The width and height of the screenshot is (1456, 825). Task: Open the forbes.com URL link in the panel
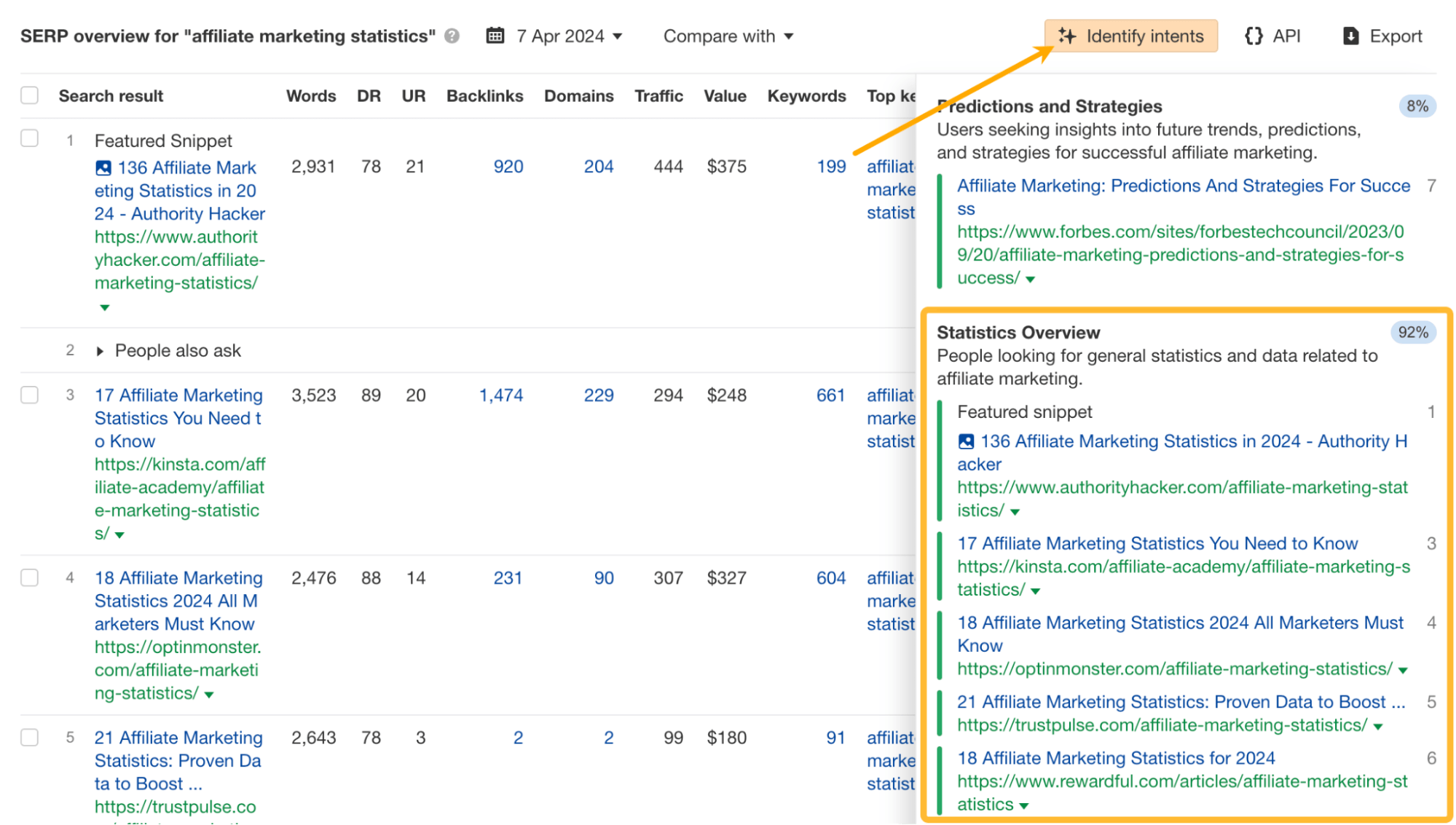coord(1180,255)
